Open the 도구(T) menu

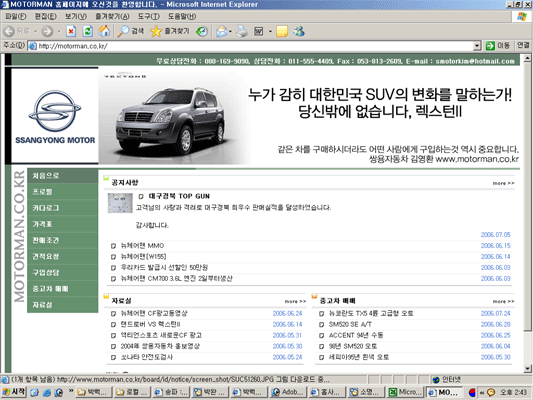149,16
